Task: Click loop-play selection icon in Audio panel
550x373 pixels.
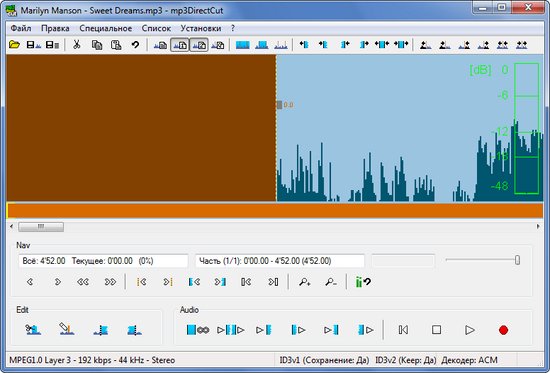Action: [x=198, y=330]
